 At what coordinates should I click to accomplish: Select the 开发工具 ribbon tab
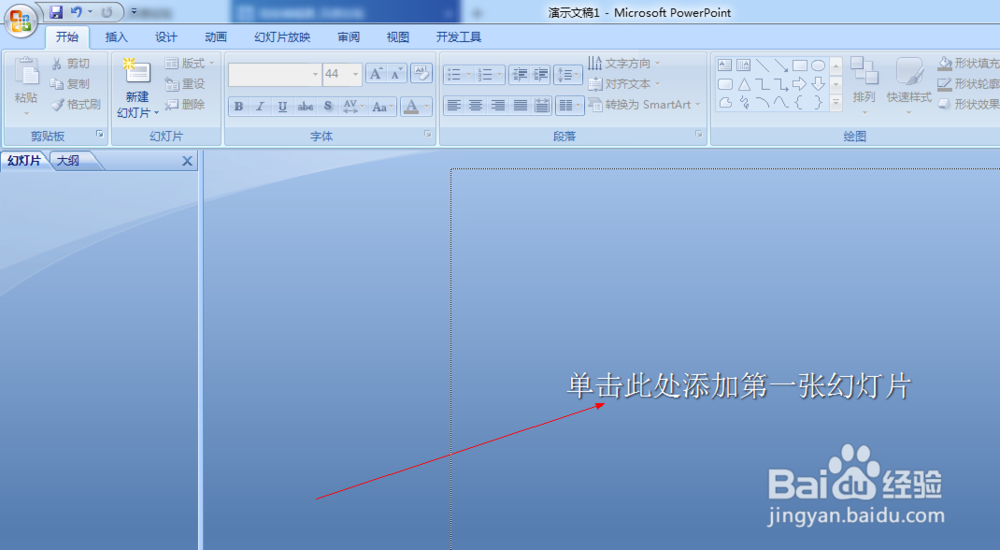pos(458,37)
